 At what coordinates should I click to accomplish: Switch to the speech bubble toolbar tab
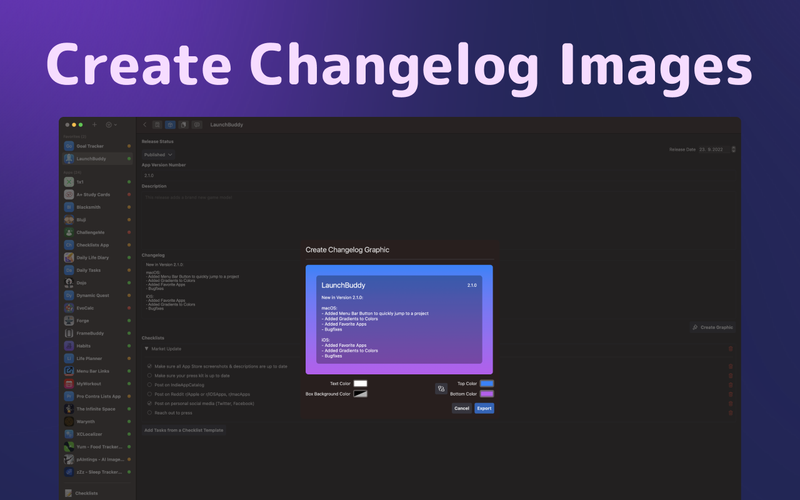(x=197, y=124)
